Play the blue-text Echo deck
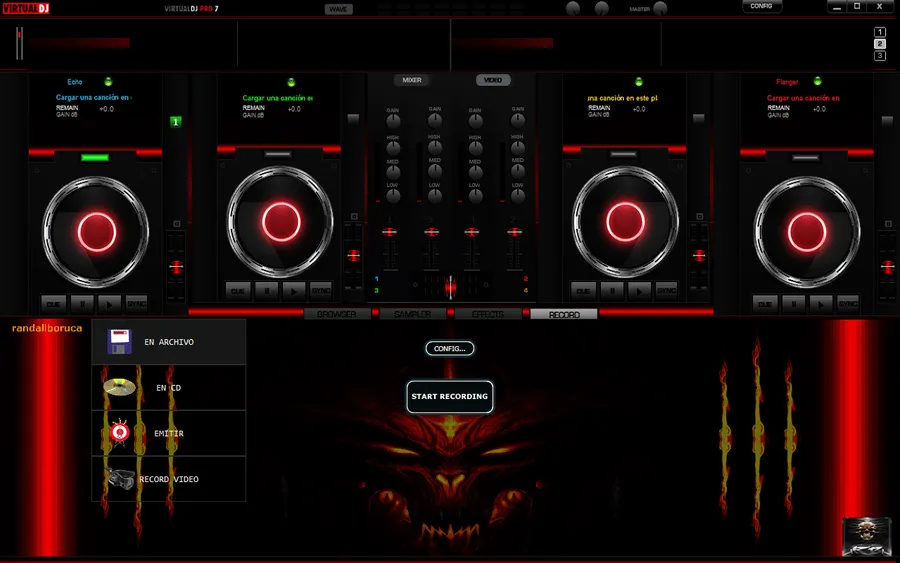Image resolution: width=900 pixels, height=563 pixels. (109, 304)
